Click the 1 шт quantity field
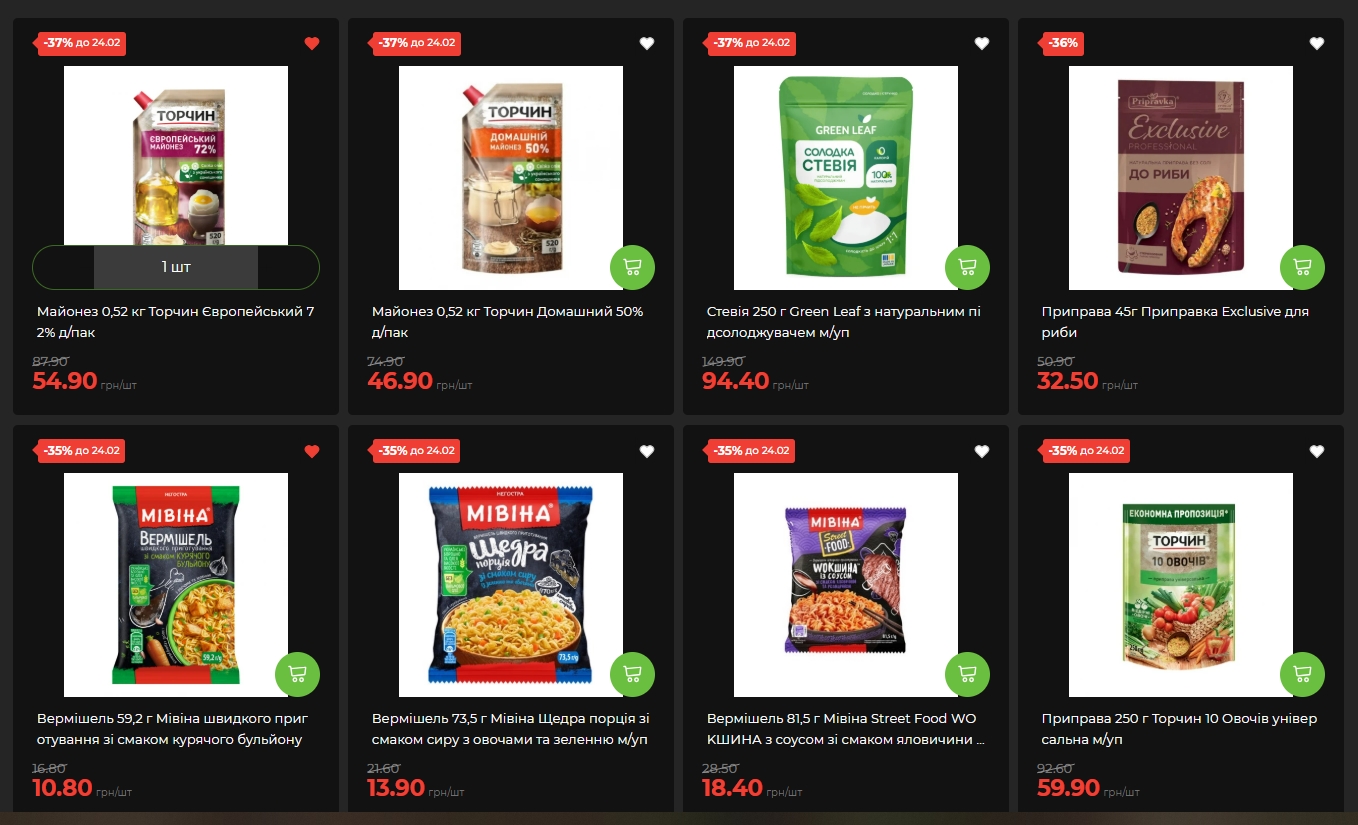Viewport: 1358px width, 825px height. [176, 267]
